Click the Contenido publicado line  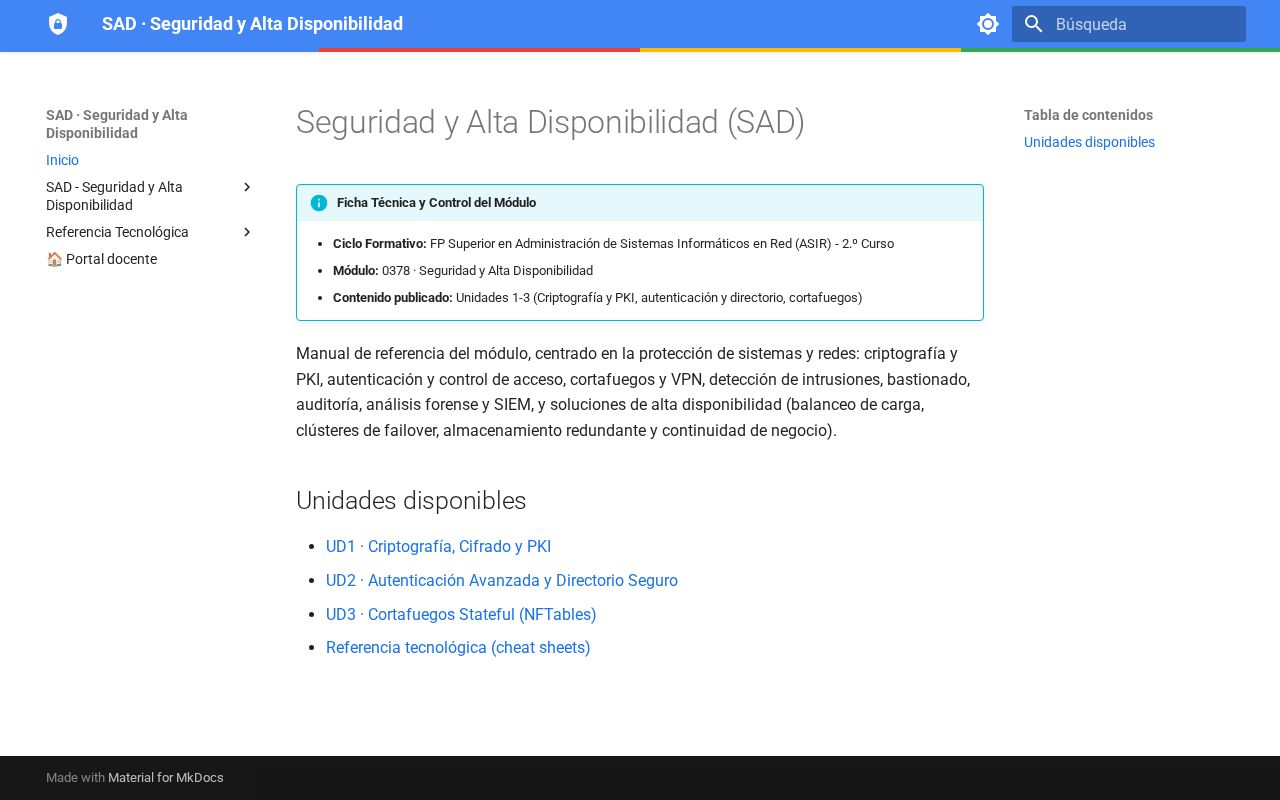tap(597, 298)
